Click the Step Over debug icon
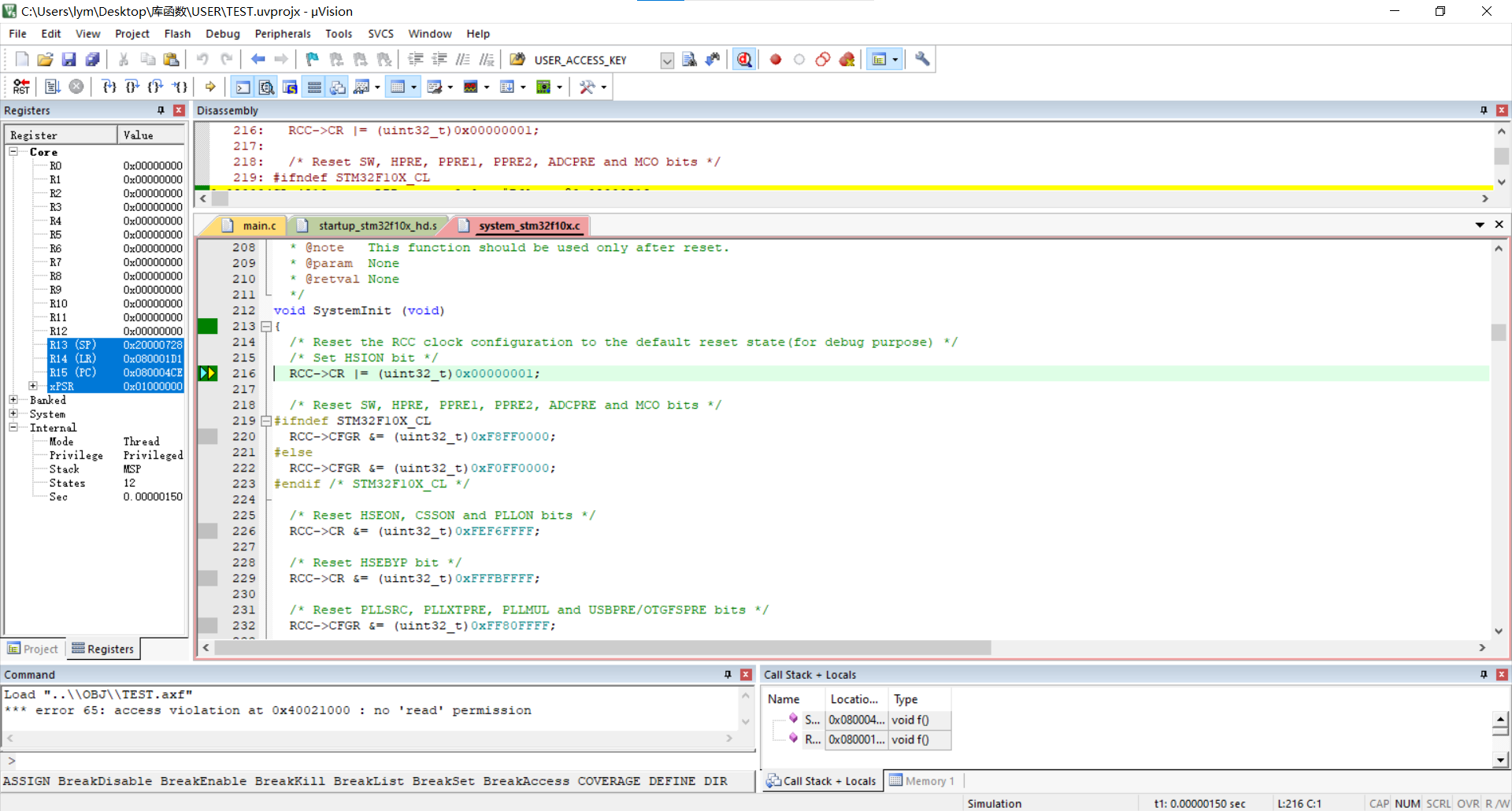Viewport: 1512px width, 811px height. click(132, 87)
